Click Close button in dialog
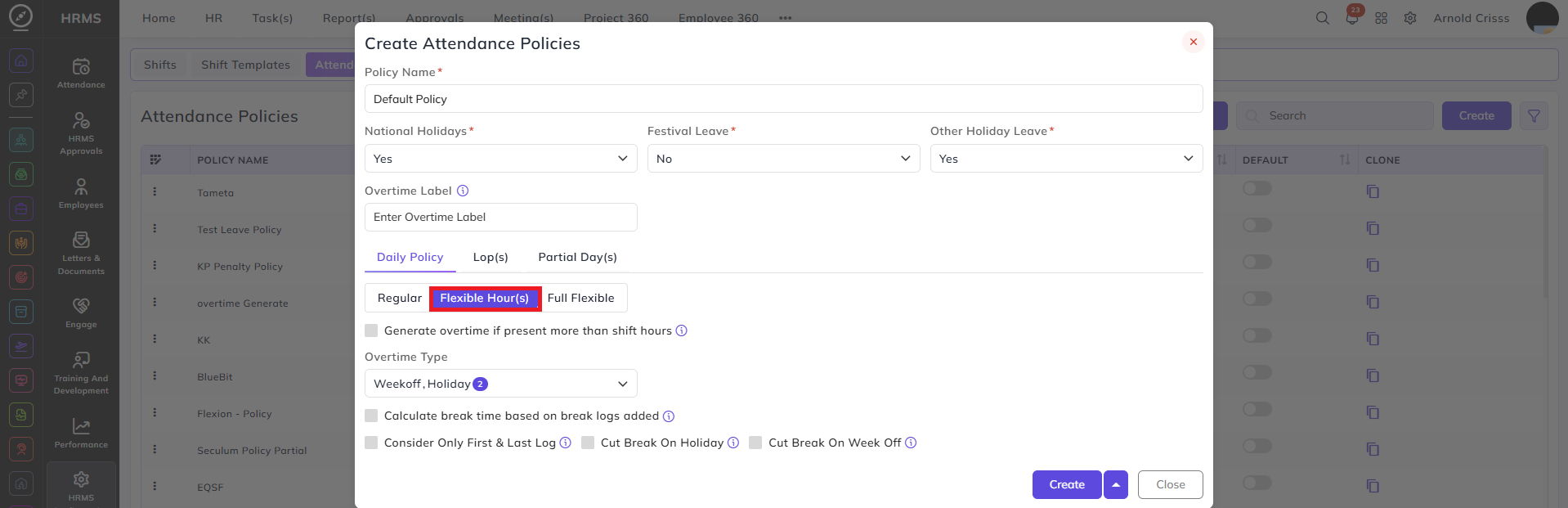The image size is (1568, 508). [1170, 484]
